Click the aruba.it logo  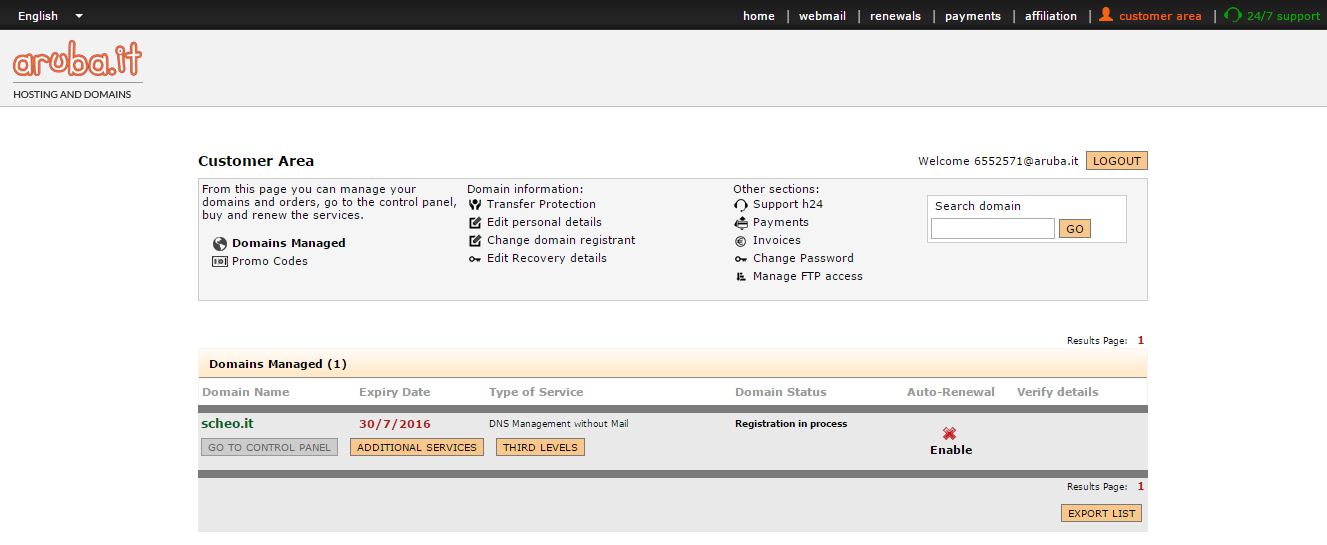point(78,62)
